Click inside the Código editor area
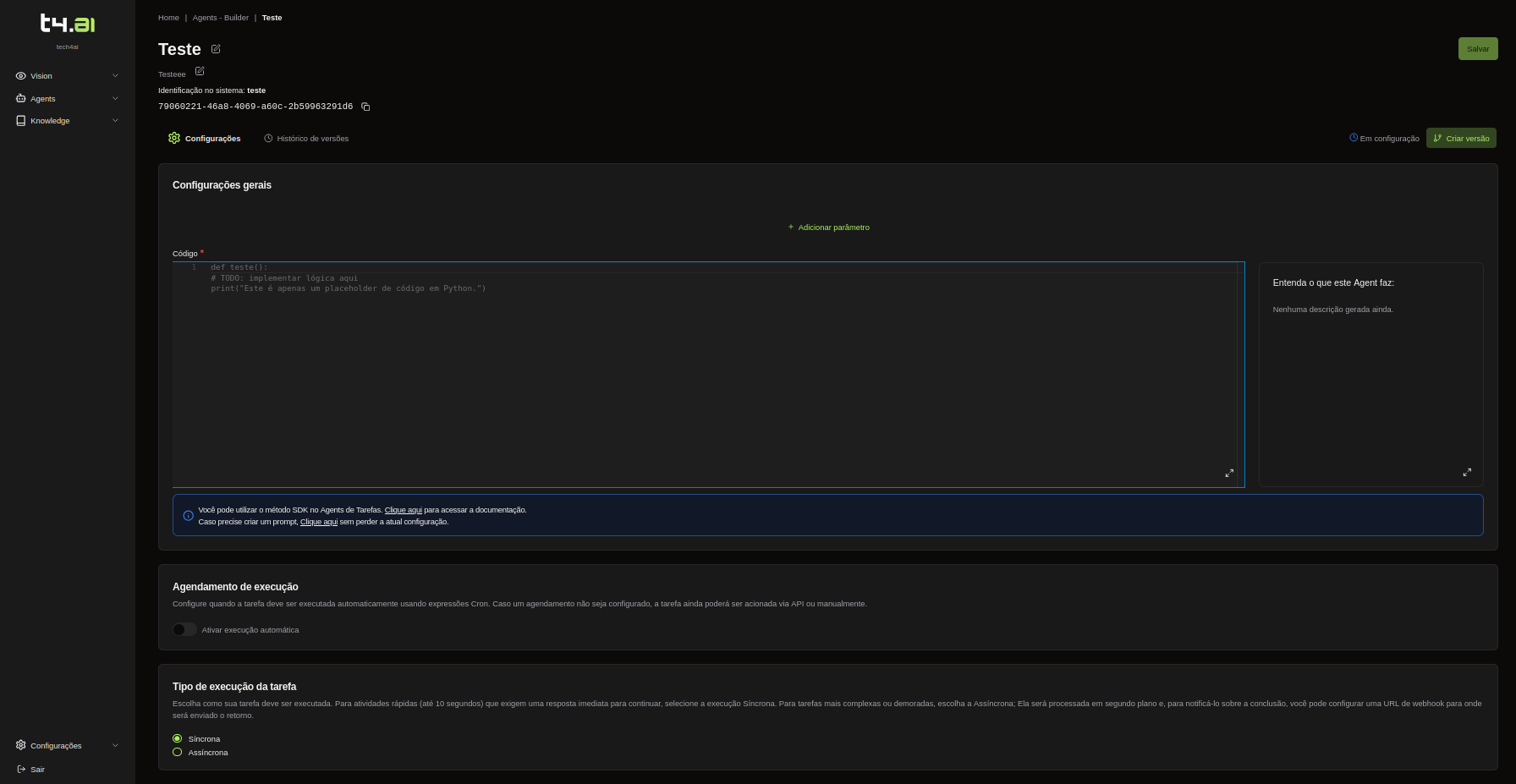This screenshot has width=1516, height=784. click(702, 372)
